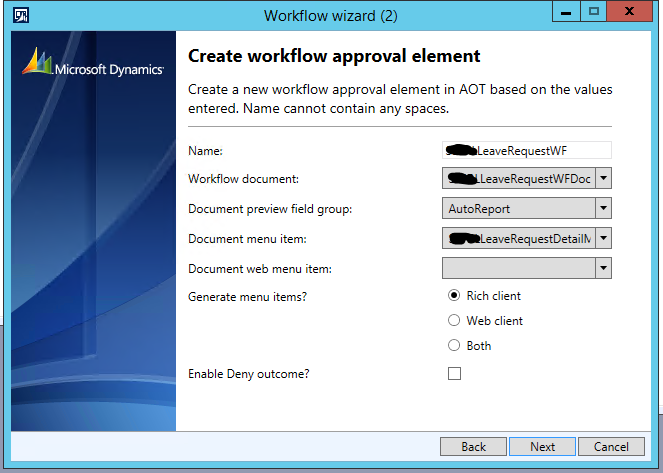Proceed with the Next button
The image size is (663, 473).
click(x=542, y=447)
